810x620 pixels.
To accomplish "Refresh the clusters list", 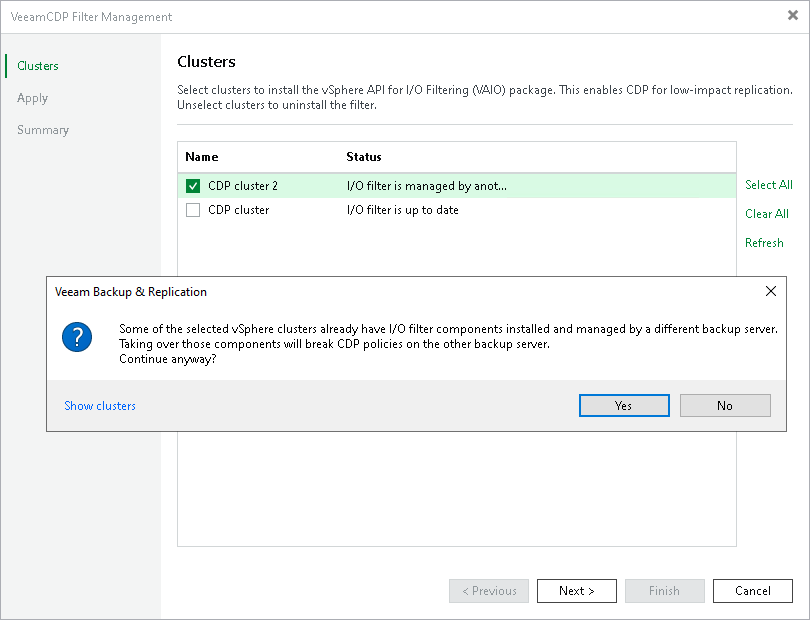I will click(764, 243).
